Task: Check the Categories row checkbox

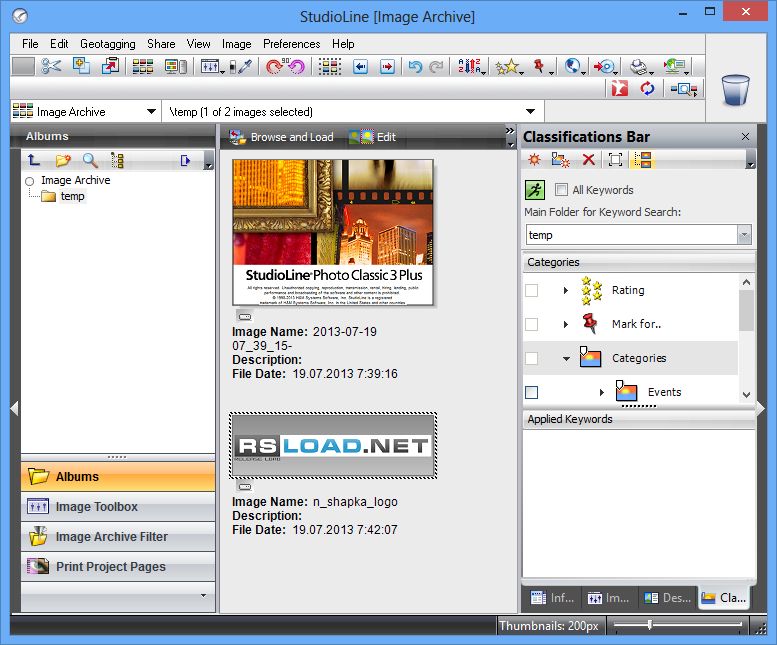Action: (x=531, y=358)
